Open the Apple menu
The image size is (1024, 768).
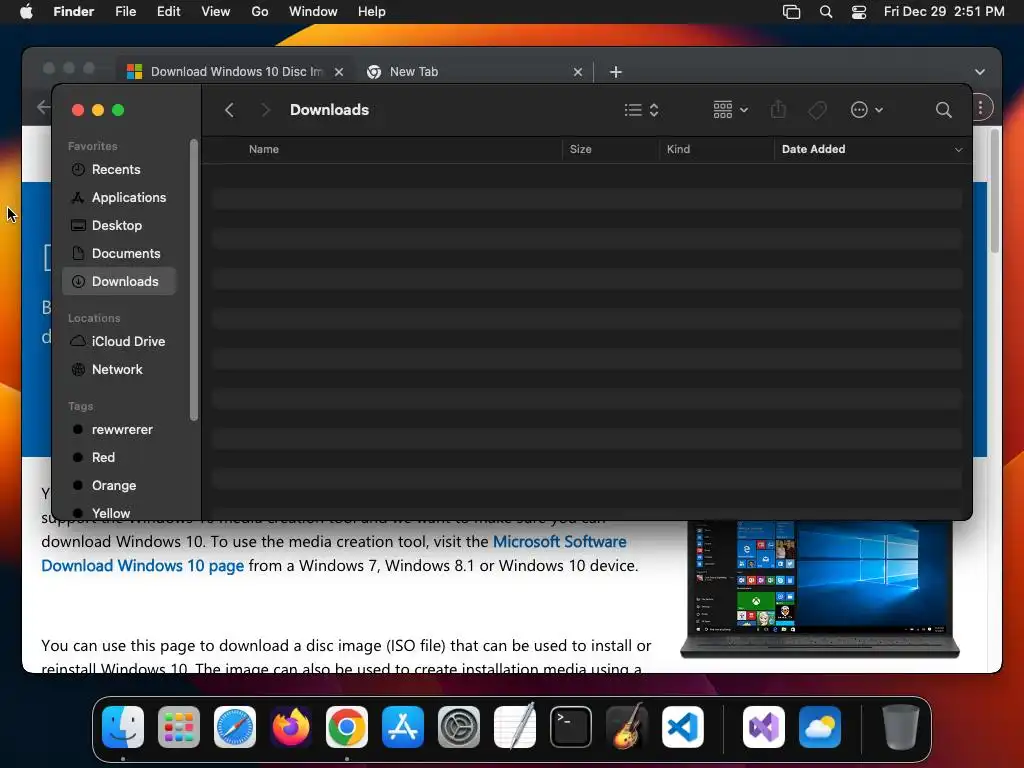[26, 12]
